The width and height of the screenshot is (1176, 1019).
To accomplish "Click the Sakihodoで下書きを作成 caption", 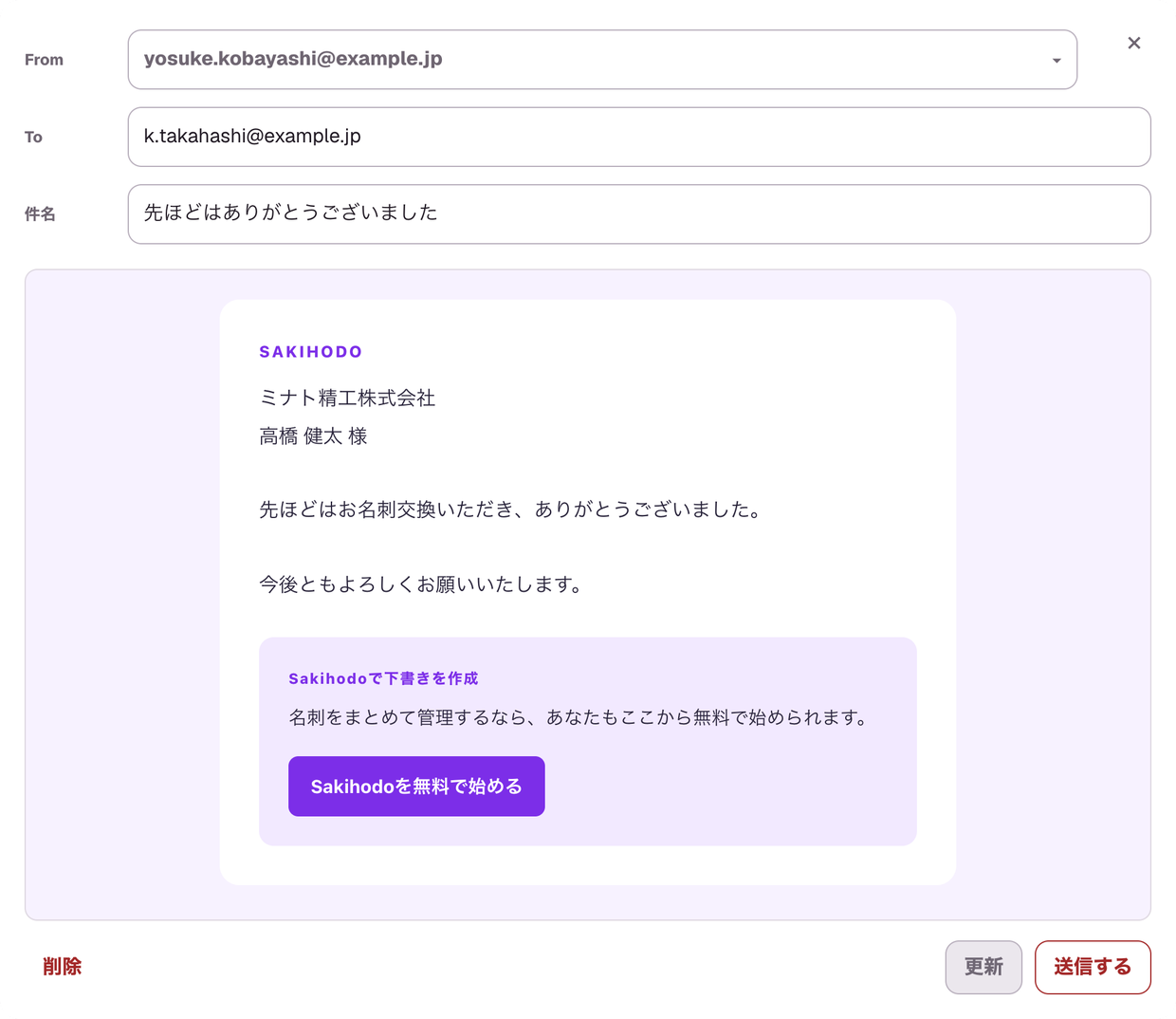I will (383, 678).
